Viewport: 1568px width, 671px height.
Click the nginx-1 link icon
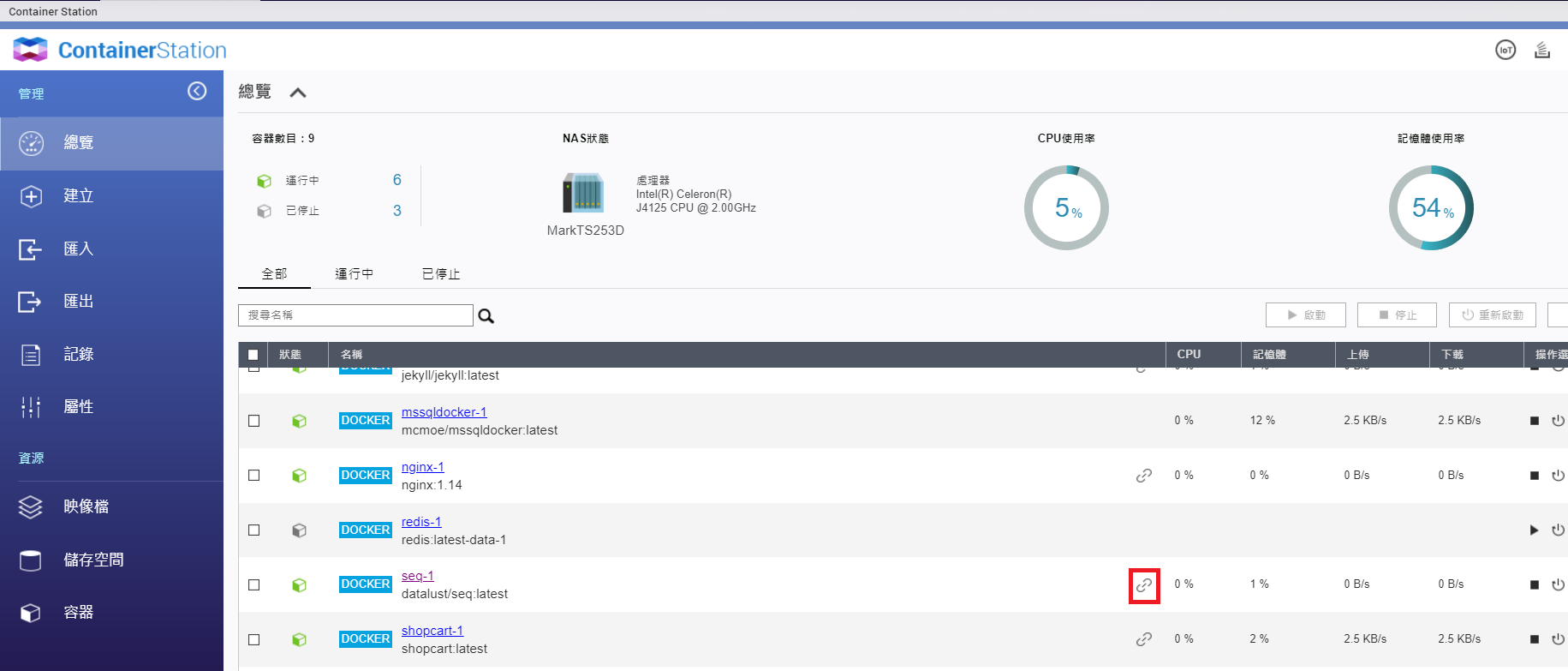pos(1144,476)
